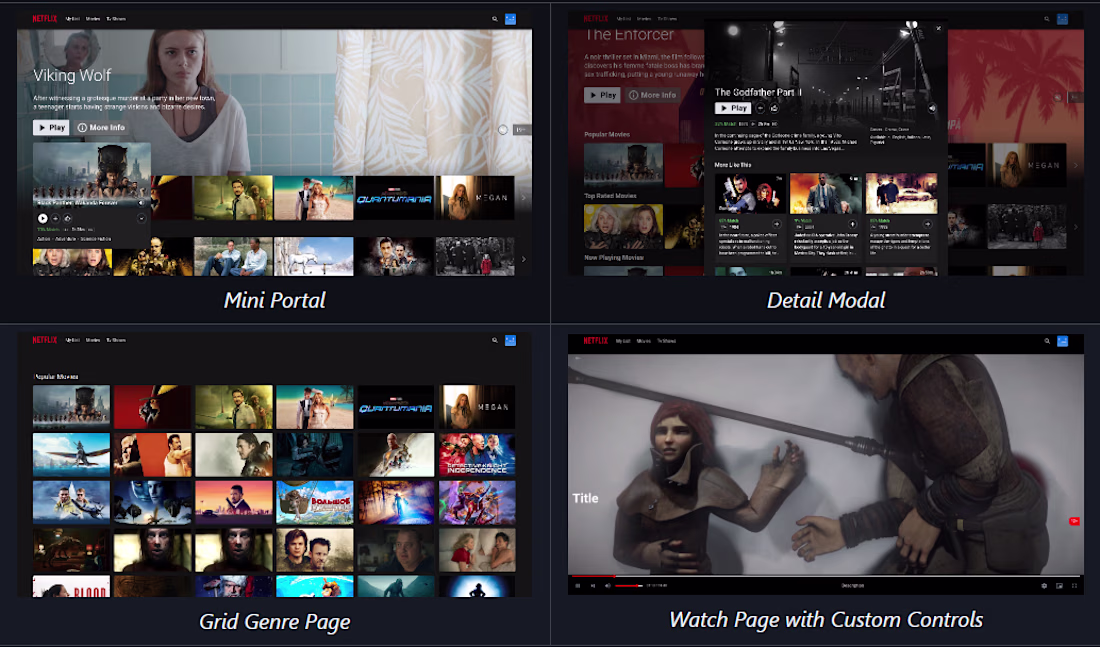Expand Black Panther details with the down chevron
The image size is (1100, 647).
(x=141, y=218)
